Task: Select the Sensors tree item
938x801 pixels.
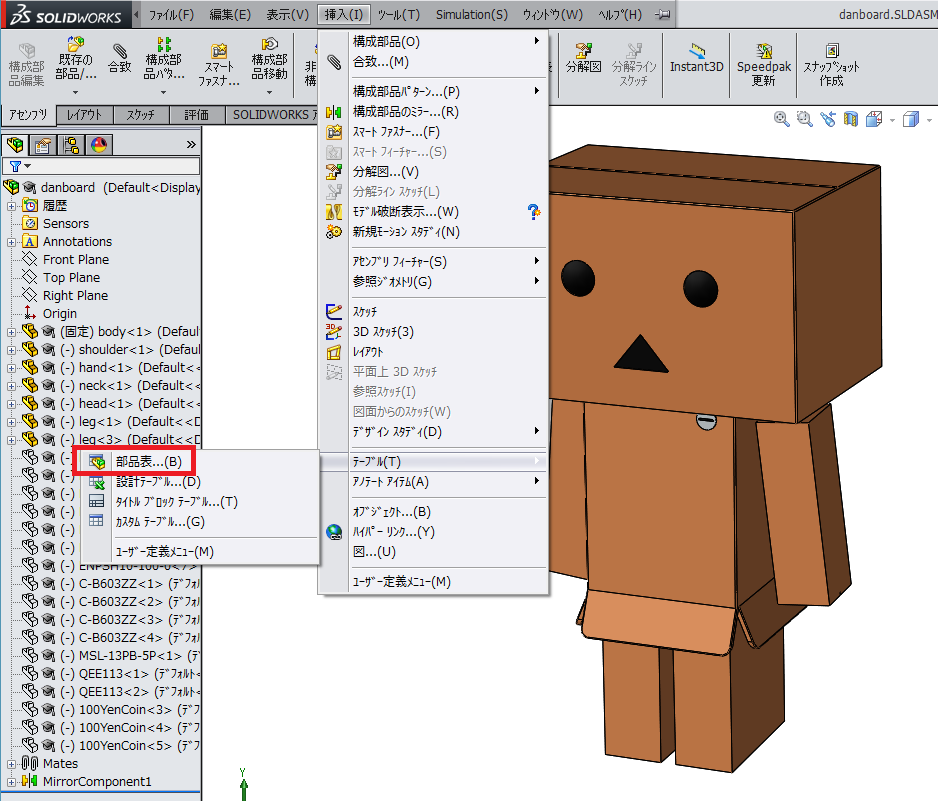Action: tap(66, 224)
